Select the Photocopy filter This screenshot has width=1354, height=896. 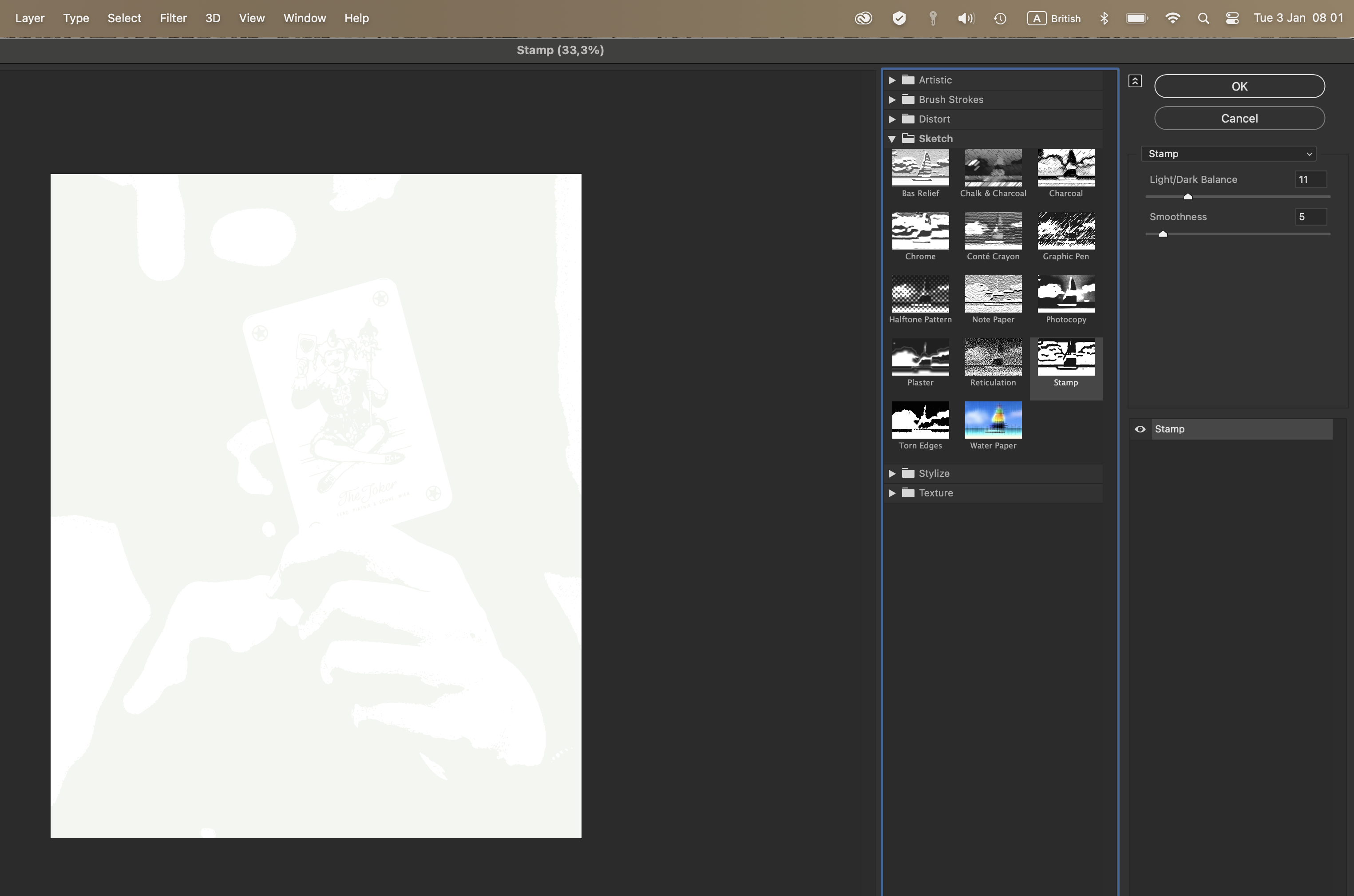click(x=1065, y=297)
